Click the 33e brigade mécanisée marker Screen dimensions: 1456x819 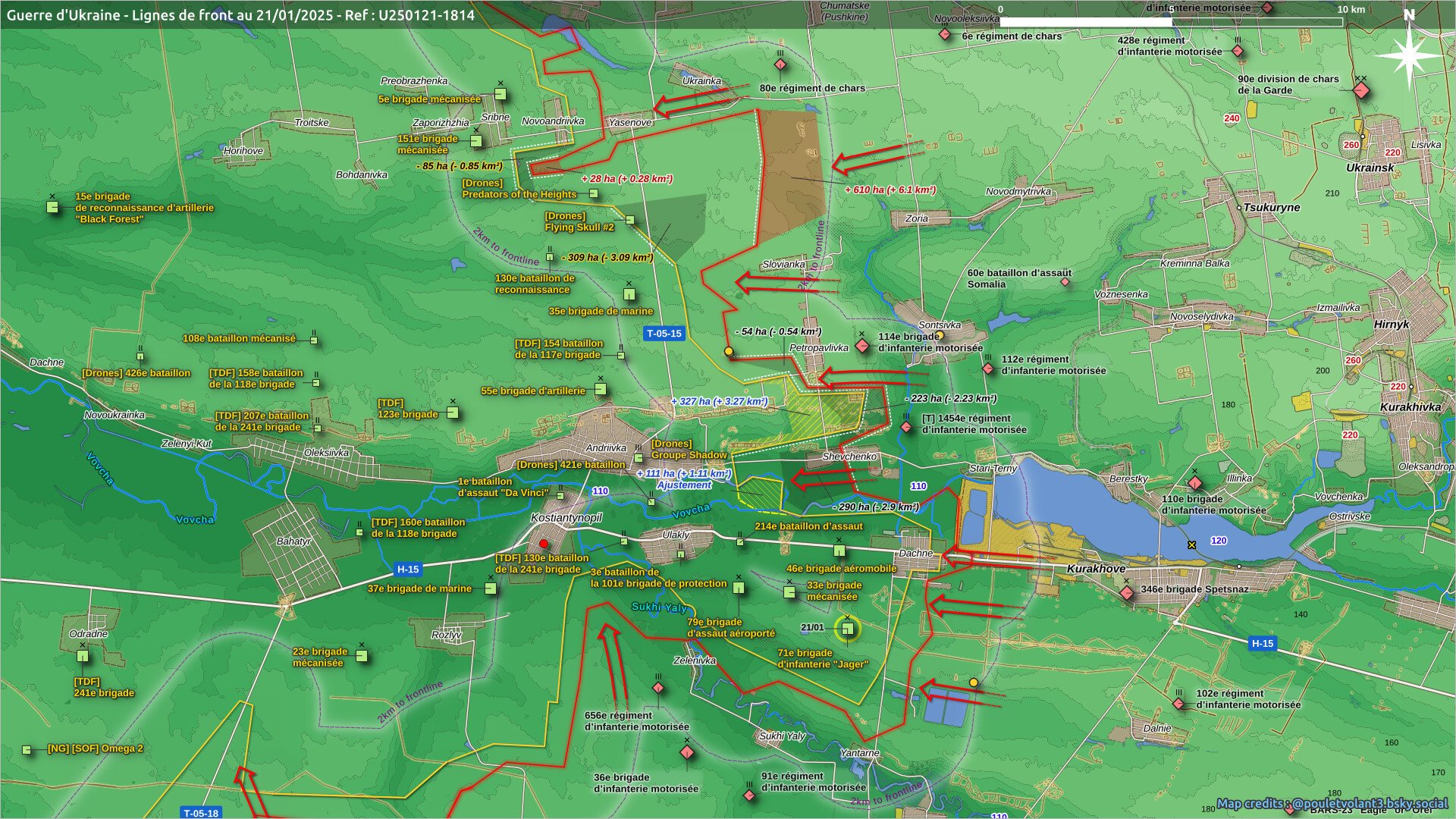(789, 591)
